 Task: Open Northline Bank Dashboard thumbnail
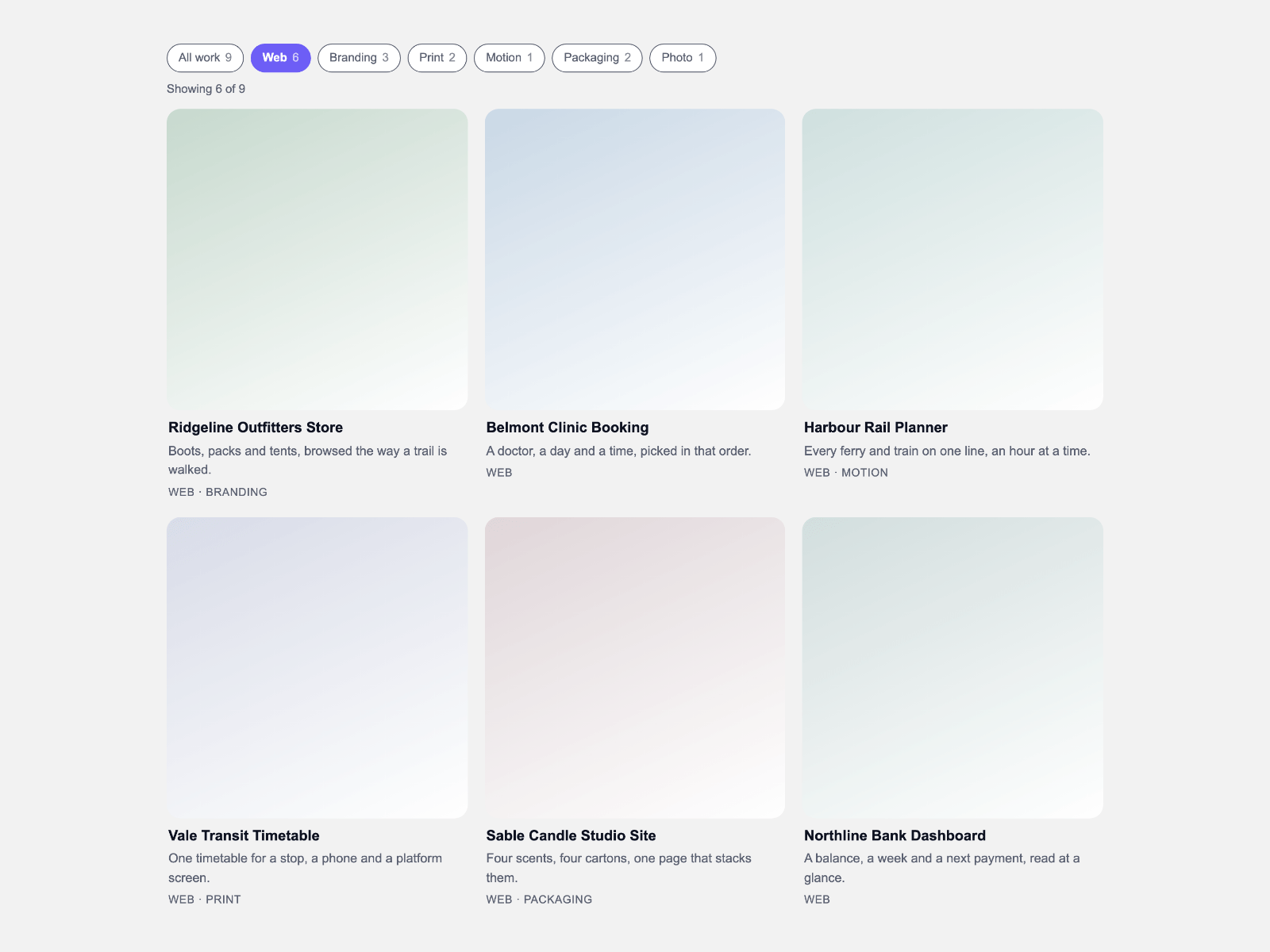pyautogui.click(x=952, y=668)
